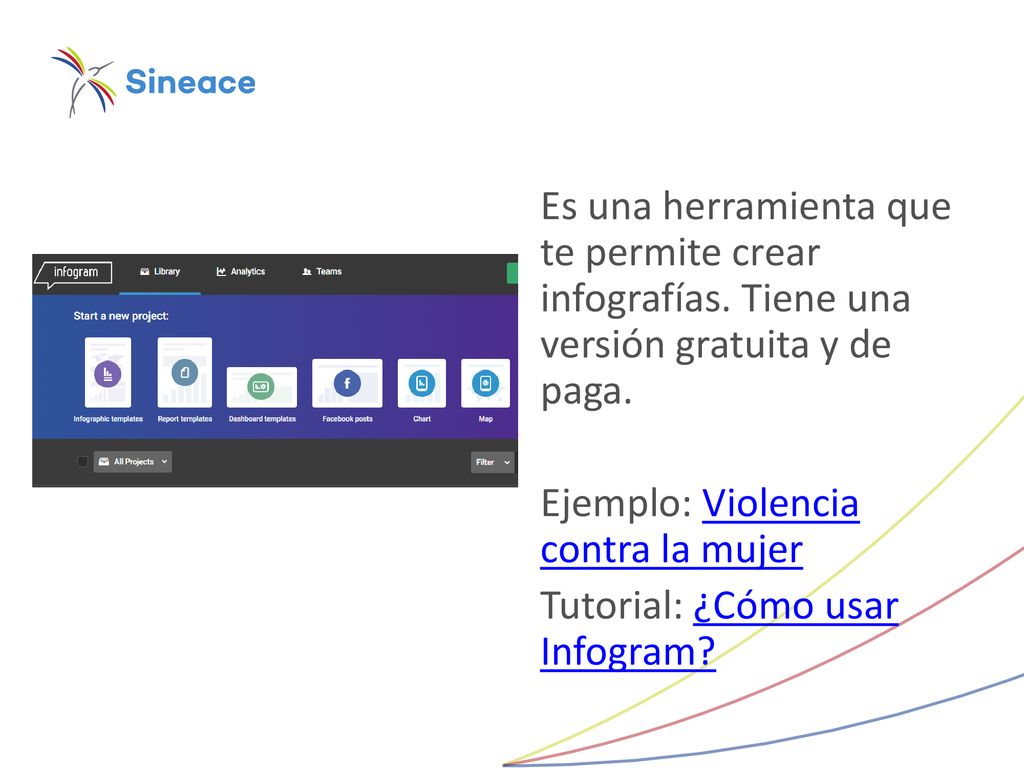Image resolution: width=1024 pixels, height=768 pixels.
Task: Select the Infographic templates thumbnail
Action: pos(108,373)
